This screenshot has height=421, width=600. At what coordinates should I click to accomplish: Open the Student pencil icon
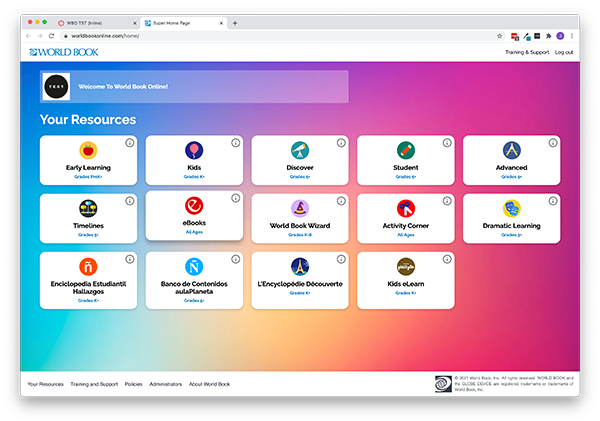[x=406, y=150]
